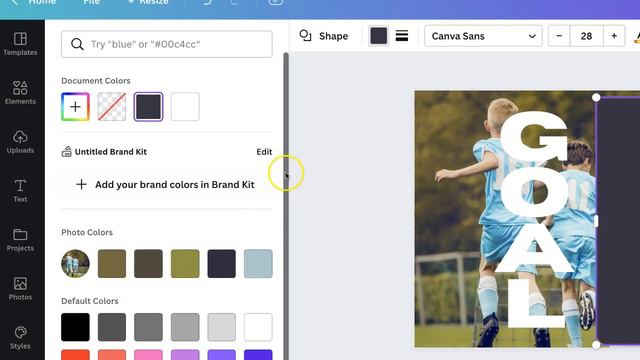Viewport: 640px width, 360px height.
Task: Click the search magnifier icon
Action: click(x=77, y=44)
